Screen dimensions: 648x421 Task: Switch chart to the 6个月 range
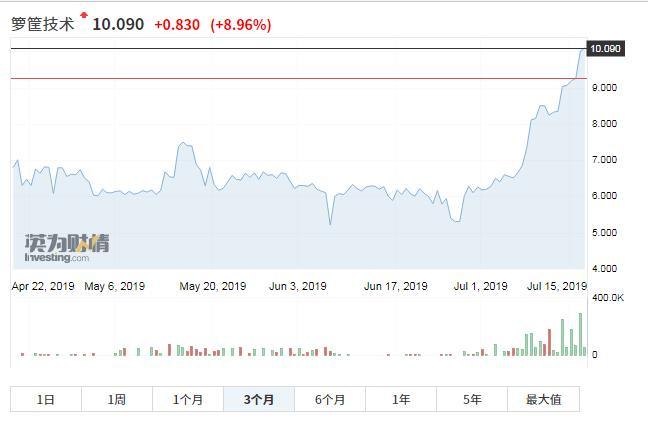pyautogui.click(x=330, y=399)
